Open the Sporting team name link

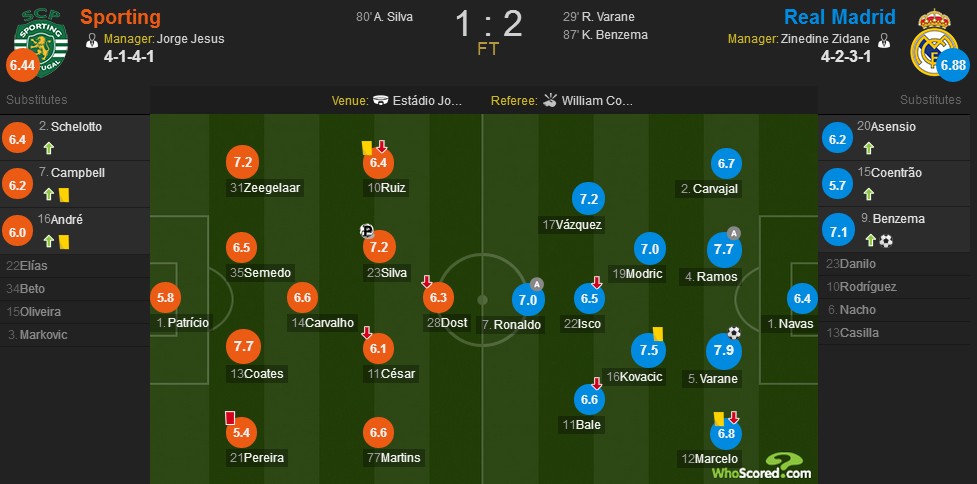pos(120,17)
